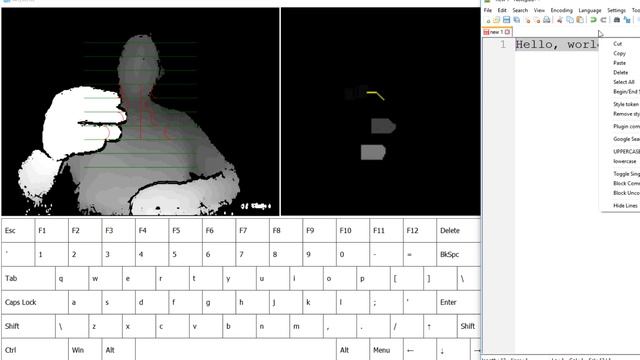Choose Copy from the context menu
The height and width of the screenshot is (360, 640).
(620, 53)
